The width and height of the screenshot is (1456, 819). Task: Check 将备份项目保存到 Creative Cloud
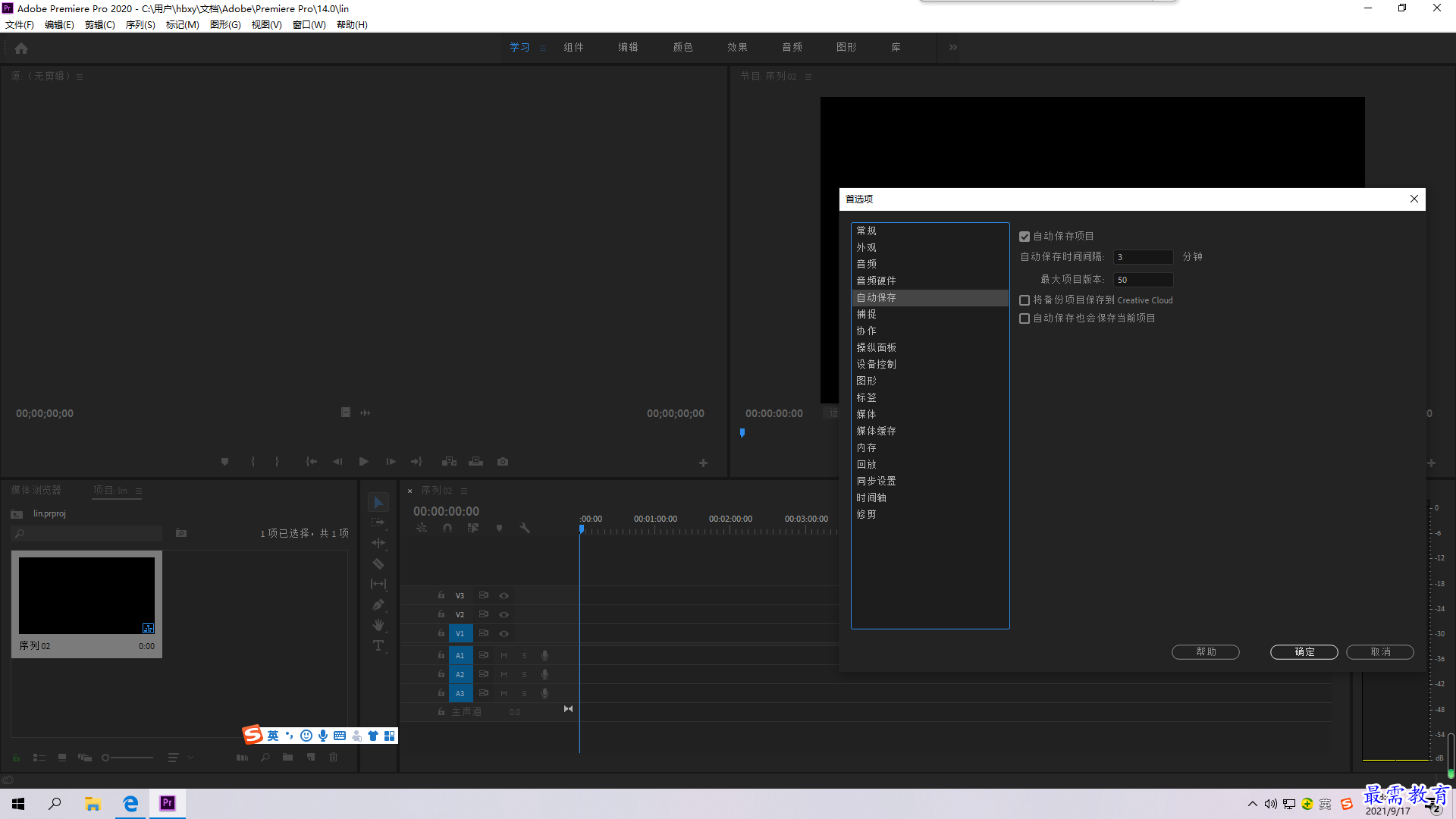click(1025, 300)
